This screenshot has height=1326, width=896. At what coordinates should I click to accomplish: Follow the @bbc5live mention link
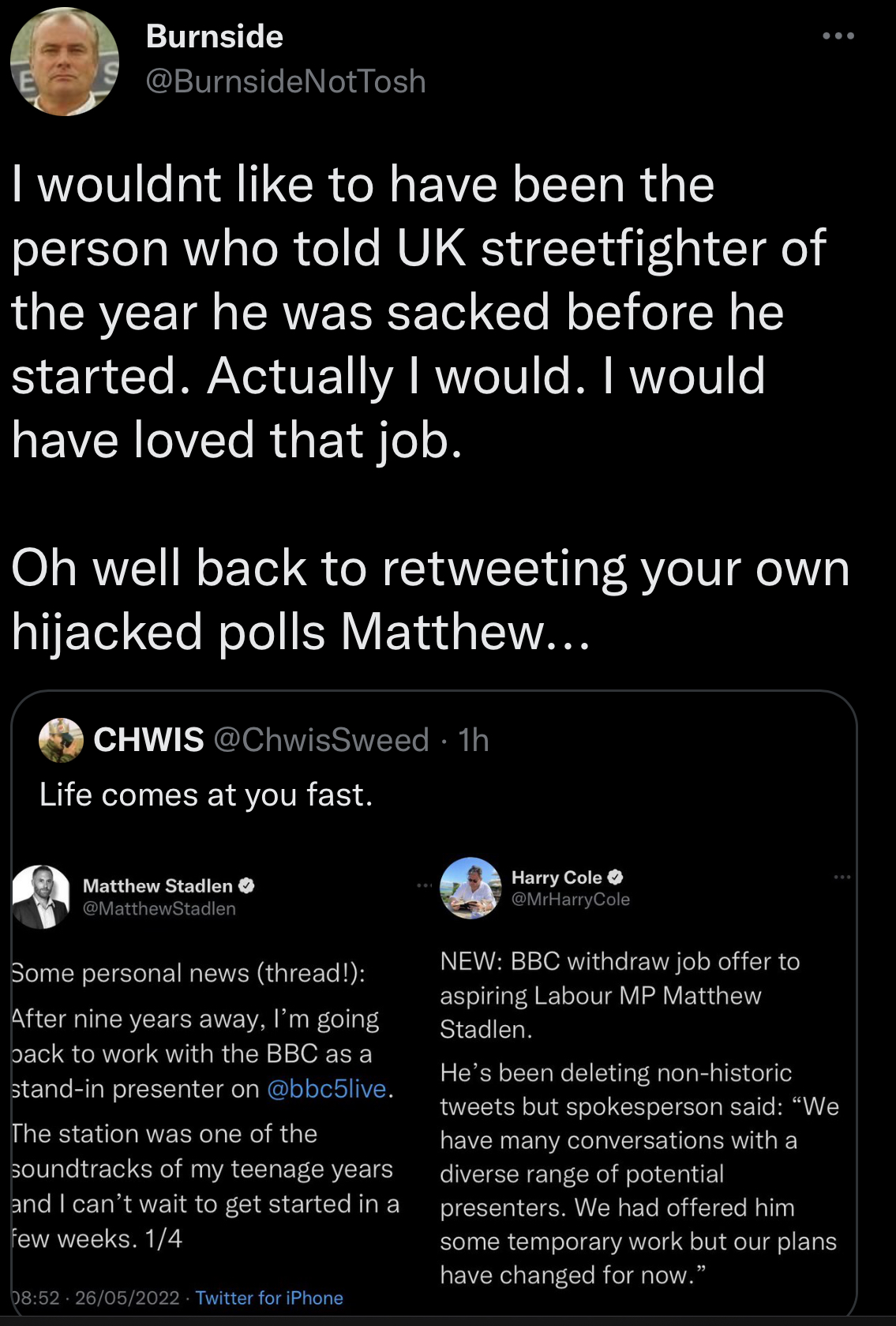point(327,1088)
